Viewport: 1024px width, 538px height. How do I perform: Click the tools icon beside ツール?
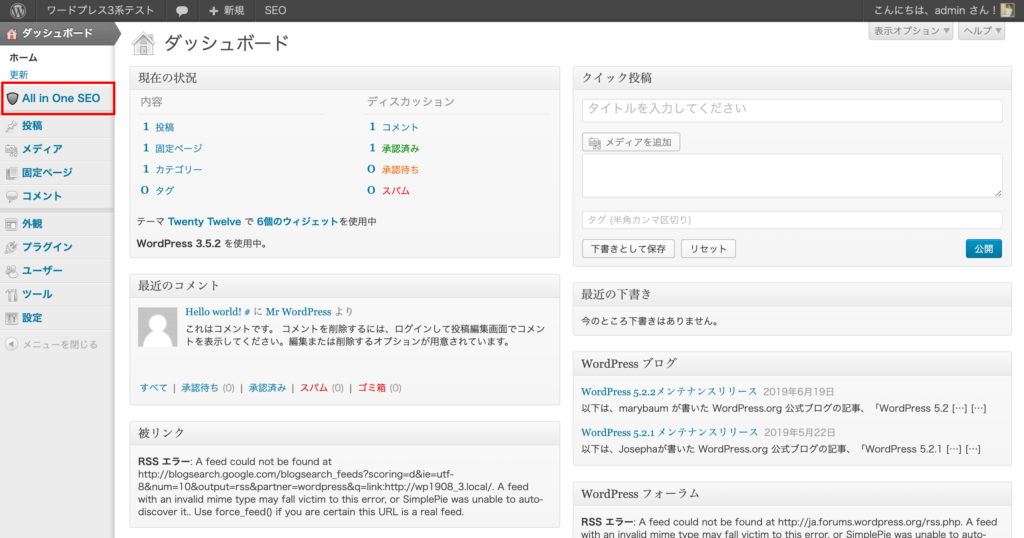(x=11, y=294)
